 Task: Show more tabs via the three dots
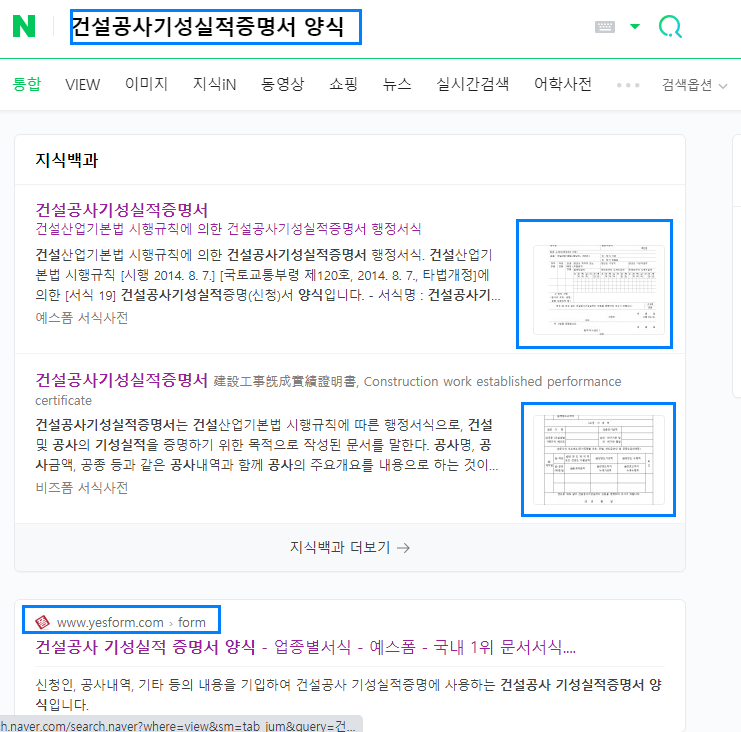628,86
